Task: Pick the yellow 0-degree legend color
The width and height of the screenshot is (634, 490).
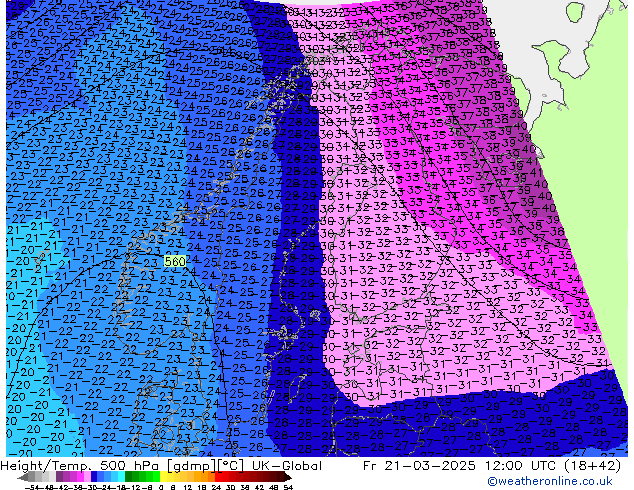Action: (x=163, y=477)
